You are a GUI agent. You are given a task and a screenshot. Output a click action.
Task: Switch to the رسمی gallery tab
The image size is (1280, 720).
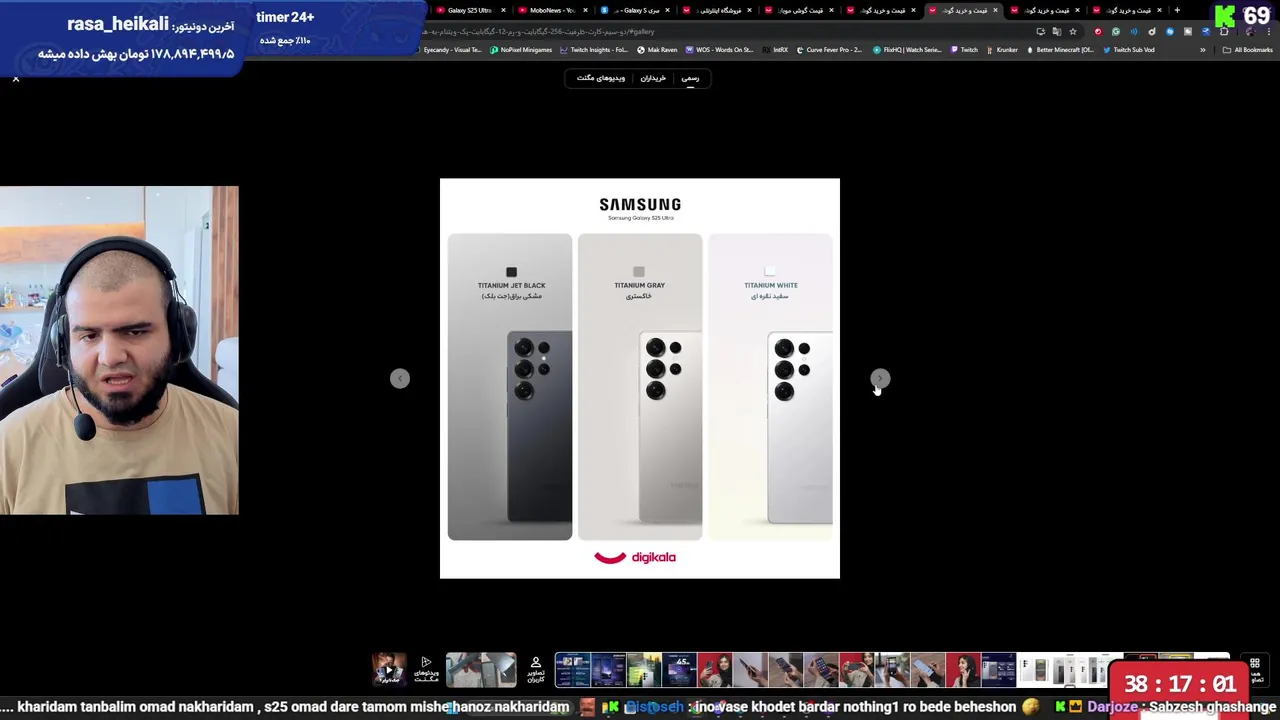click(690, 78)
